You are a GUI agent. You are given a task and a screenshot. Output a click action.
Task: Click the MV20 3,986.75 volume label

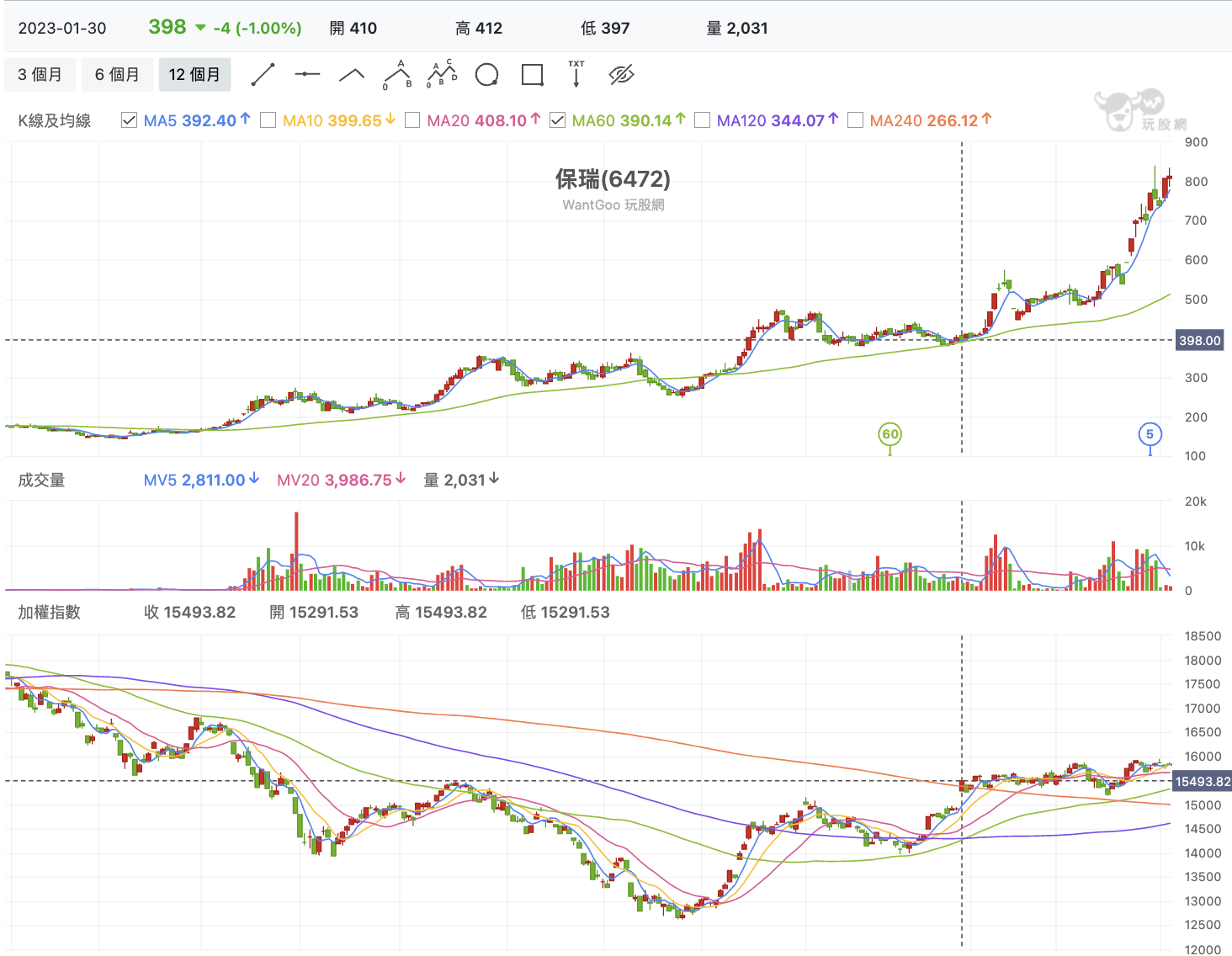coord(342,480)
